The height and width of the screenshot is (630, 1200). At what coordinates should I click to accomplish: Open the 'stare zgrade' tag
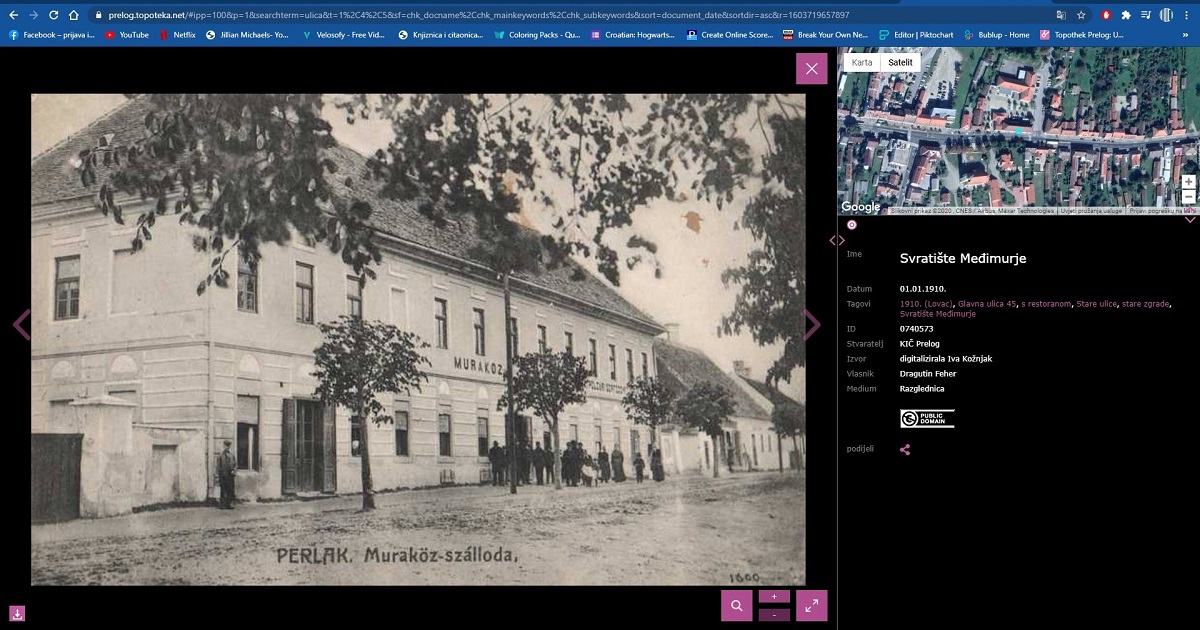click(1146, 304)
